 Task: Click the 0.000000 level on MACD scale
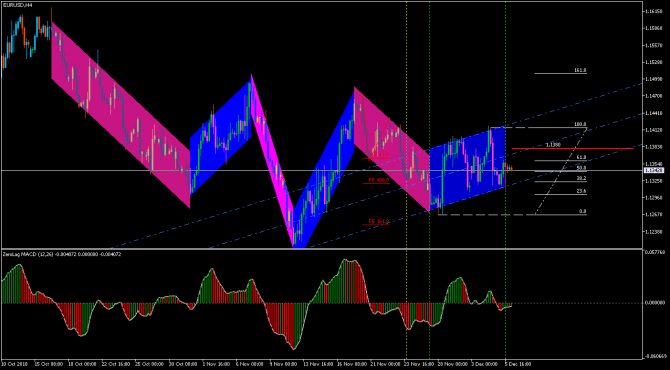[655, 303]
